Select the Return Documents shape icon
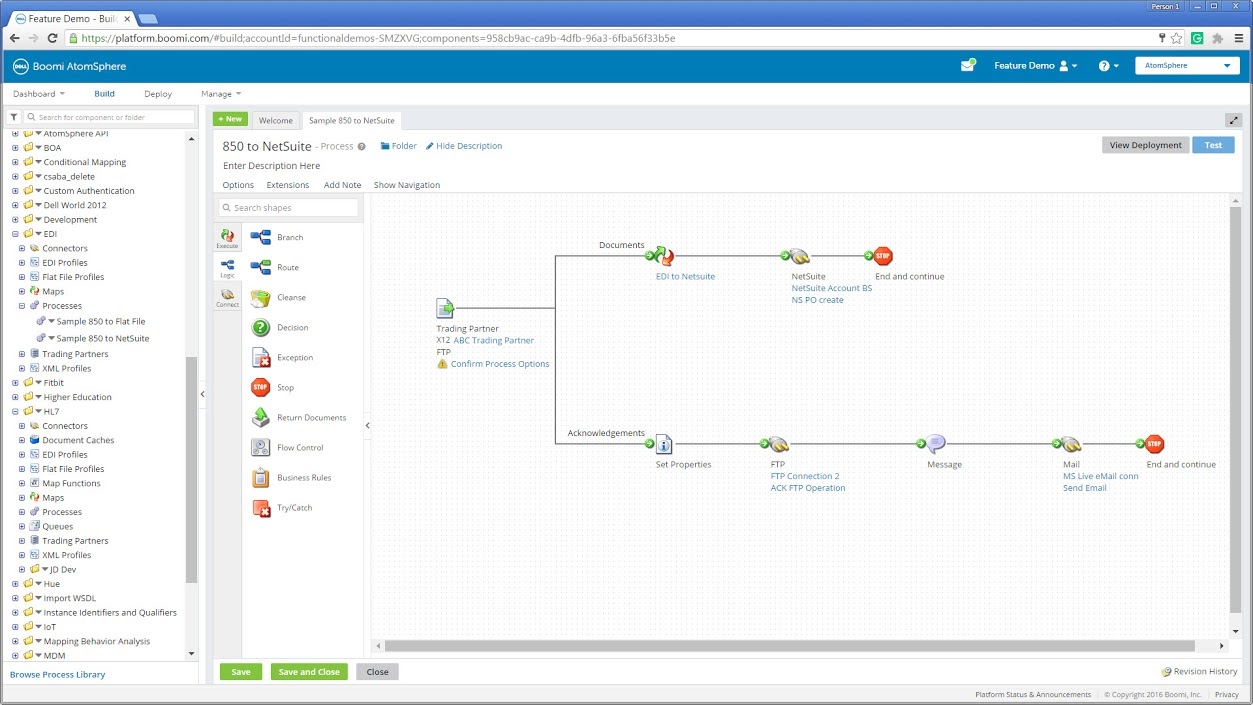The height and width of the screenshot is (705, 1253). (261, 417)
